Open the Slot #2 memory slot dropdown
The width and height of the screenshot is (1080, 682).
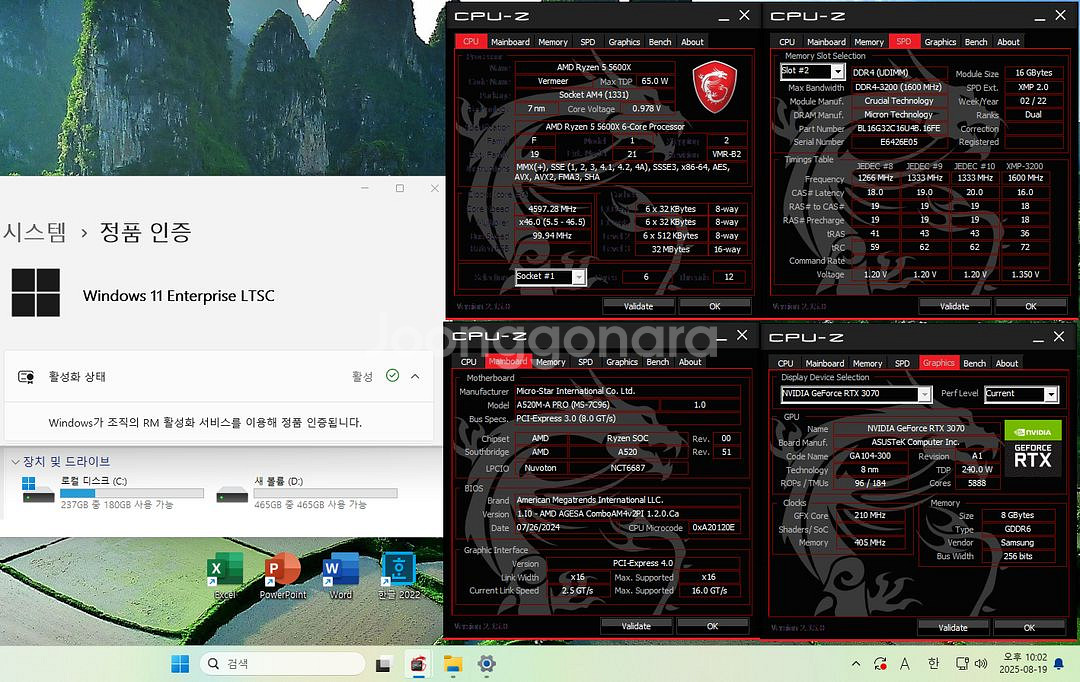pos(837,71)
